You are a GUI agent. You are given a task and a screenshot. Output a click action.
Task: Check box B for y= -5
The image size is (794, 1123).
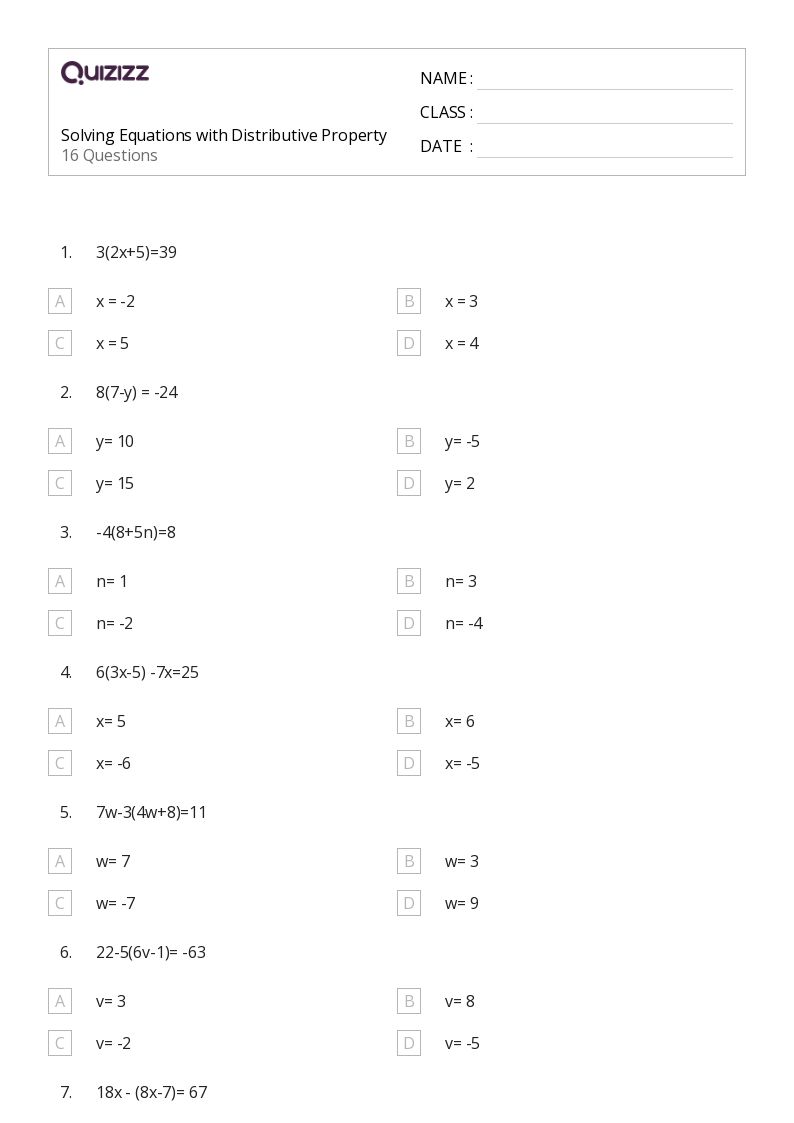[x=409, y=441]
